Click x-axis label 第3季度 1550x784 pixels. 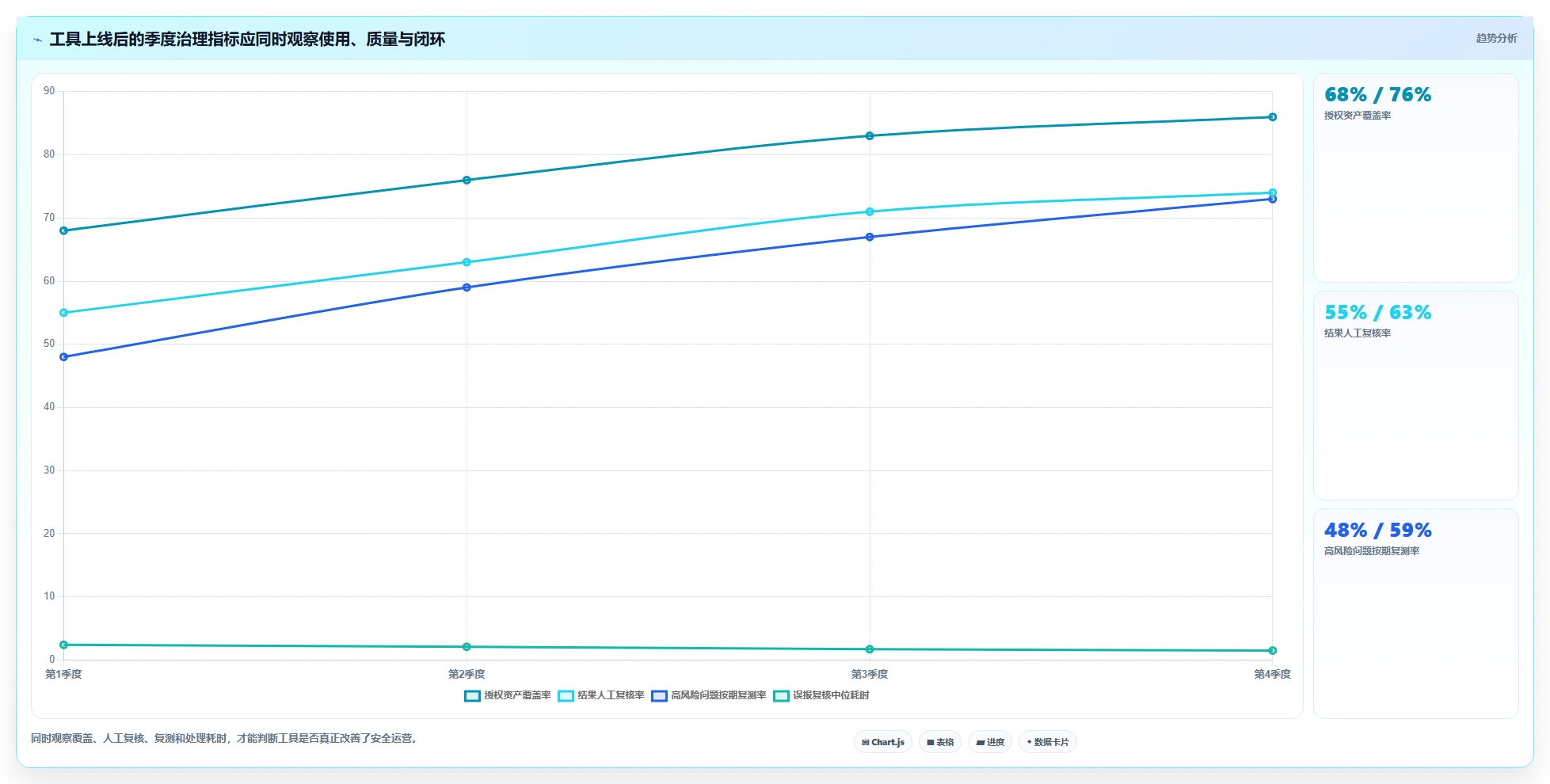(x=870, y=675)
